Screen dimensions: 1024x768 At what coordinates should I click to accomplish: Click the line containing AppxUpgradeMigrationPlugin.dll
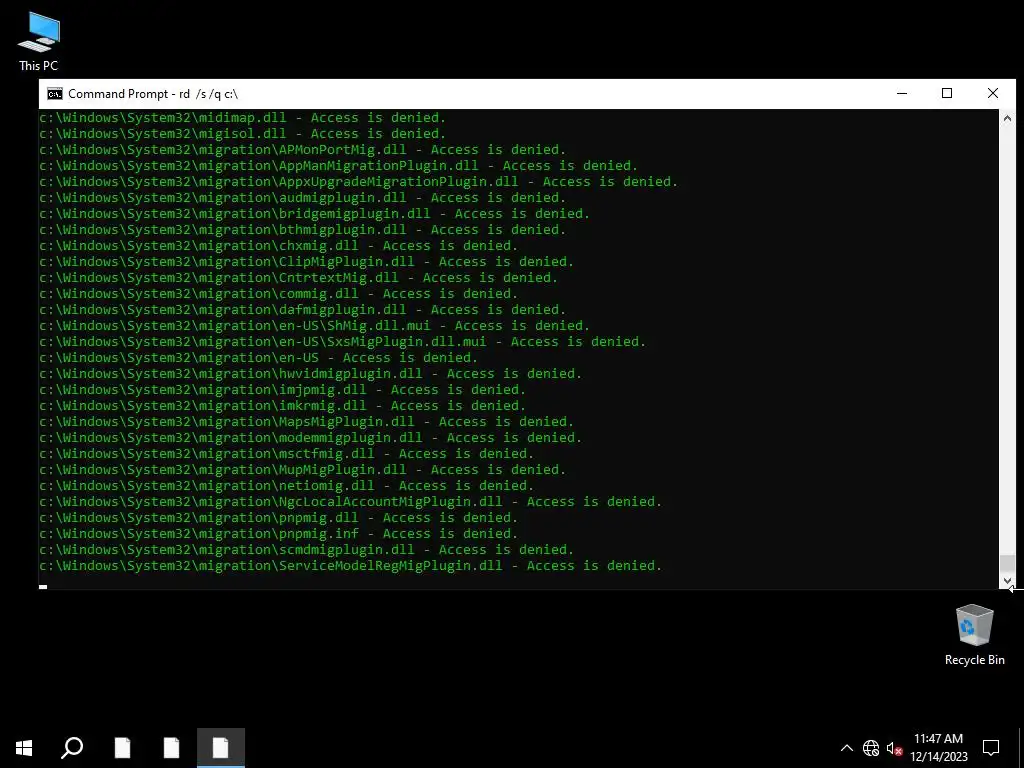359,182
